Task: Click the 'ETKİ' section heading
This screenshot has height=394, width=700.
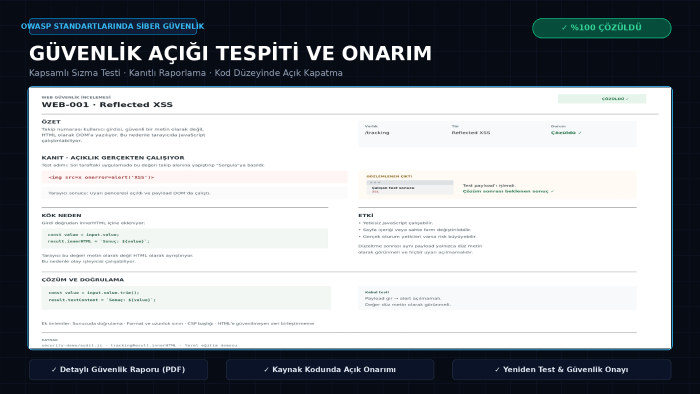Action: pyautogui.click(x=366, y=215)
